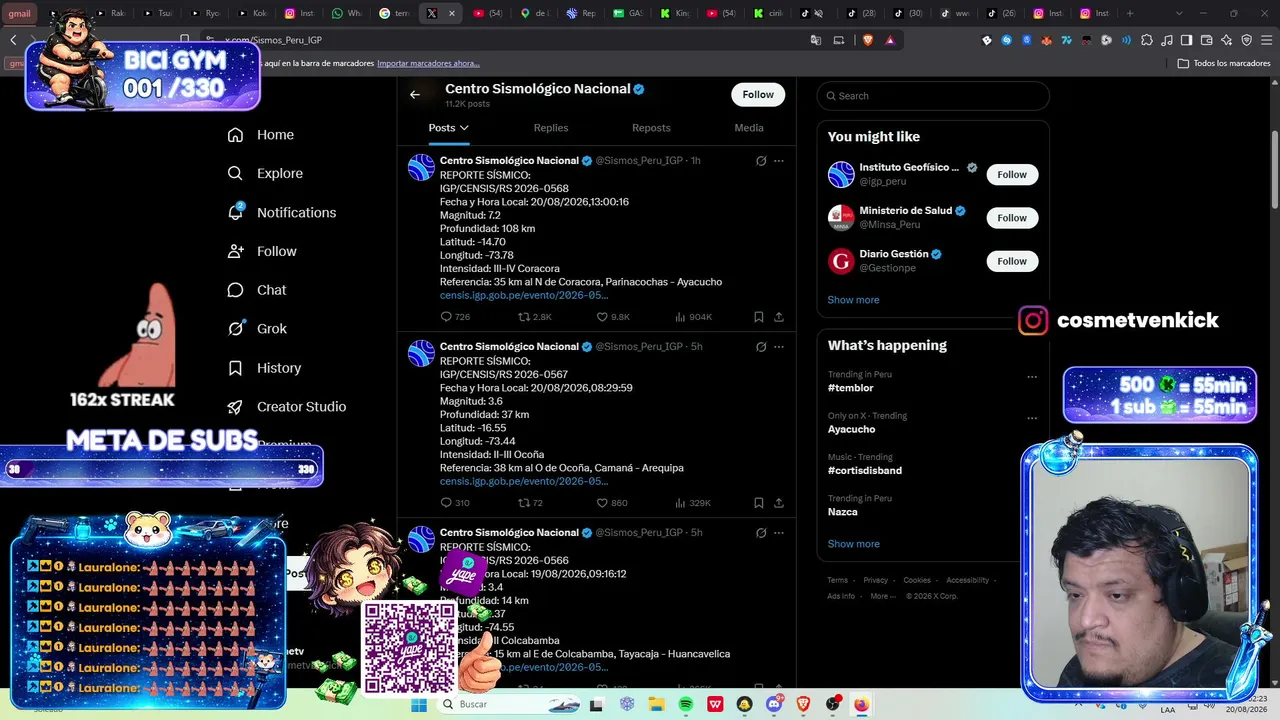
Task: Reply to the Ocoña report with 310 replies
Action: (x=455, y=503)
